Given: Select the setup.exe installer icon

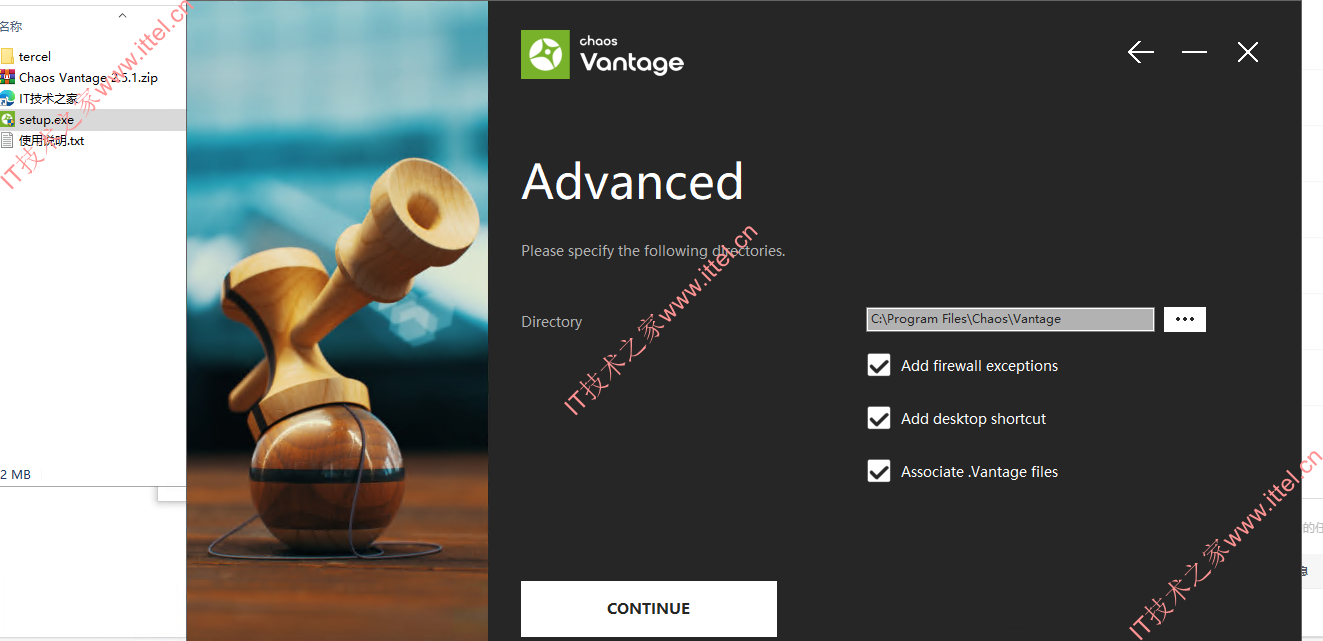Looking at the screenshot, I should point(8,119).
